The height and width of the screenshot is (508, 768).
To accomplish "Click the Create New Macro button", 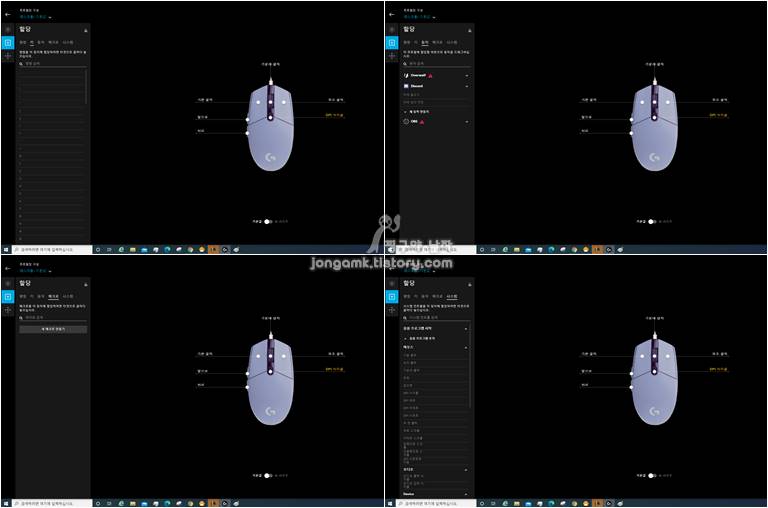I will click(53, 329).
